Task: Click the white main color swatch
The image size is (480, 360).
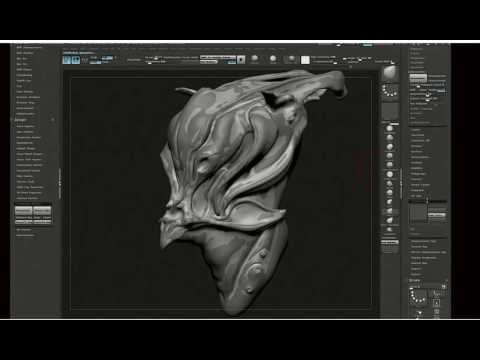Action: [x=305, y=60]
